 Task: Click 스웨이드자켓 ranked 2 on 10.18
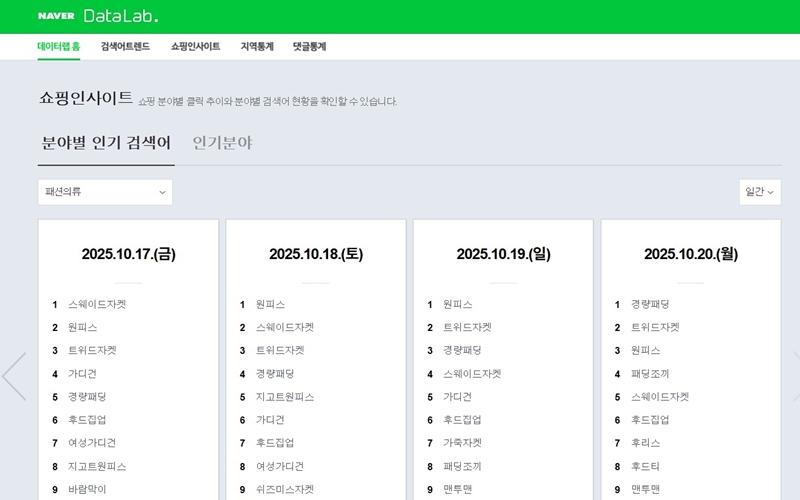click(285, 328)
